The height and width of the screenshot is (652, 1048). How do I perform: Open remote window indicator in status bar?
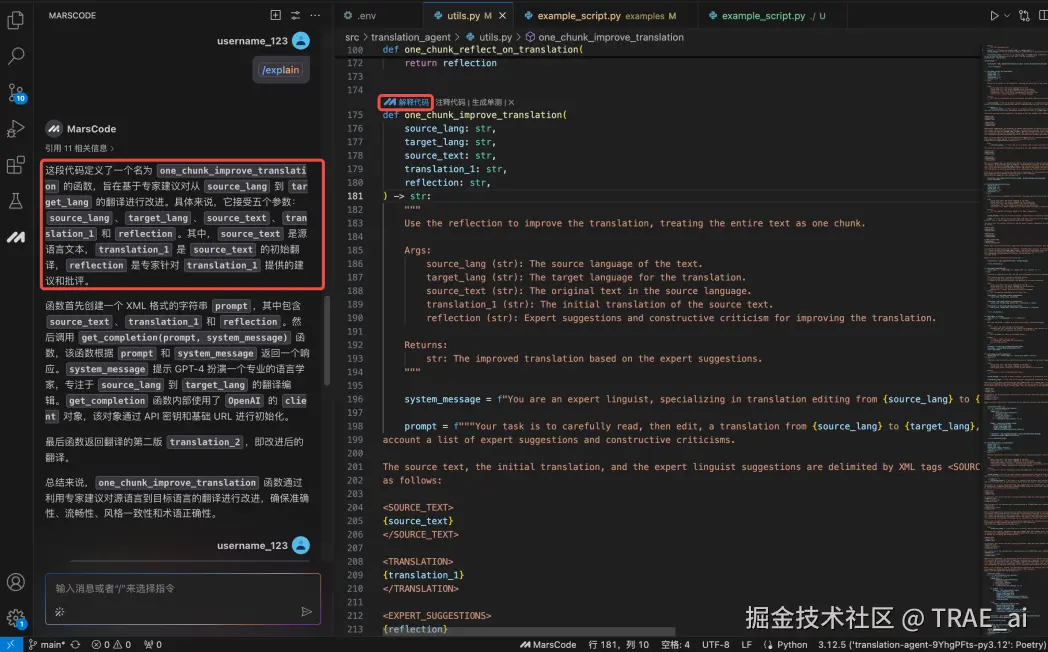pos(11,645)
